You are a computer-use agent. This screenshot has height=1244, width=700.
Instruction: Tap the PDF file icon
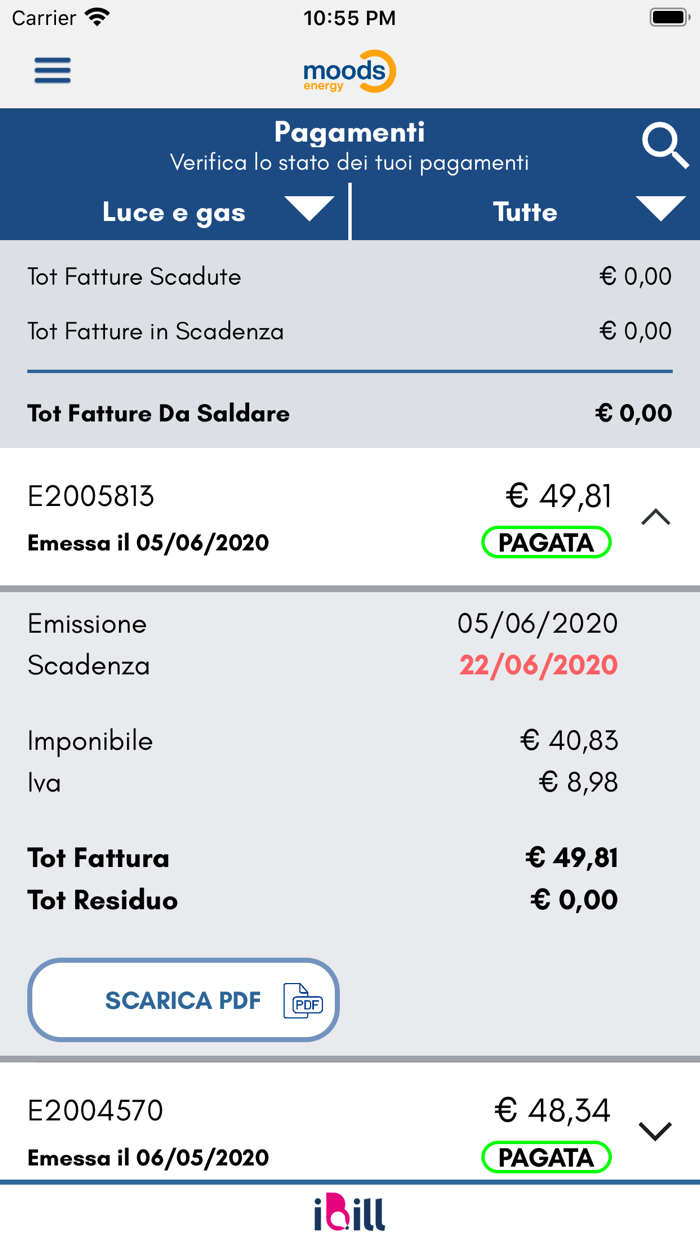[x=303, y=1001]
